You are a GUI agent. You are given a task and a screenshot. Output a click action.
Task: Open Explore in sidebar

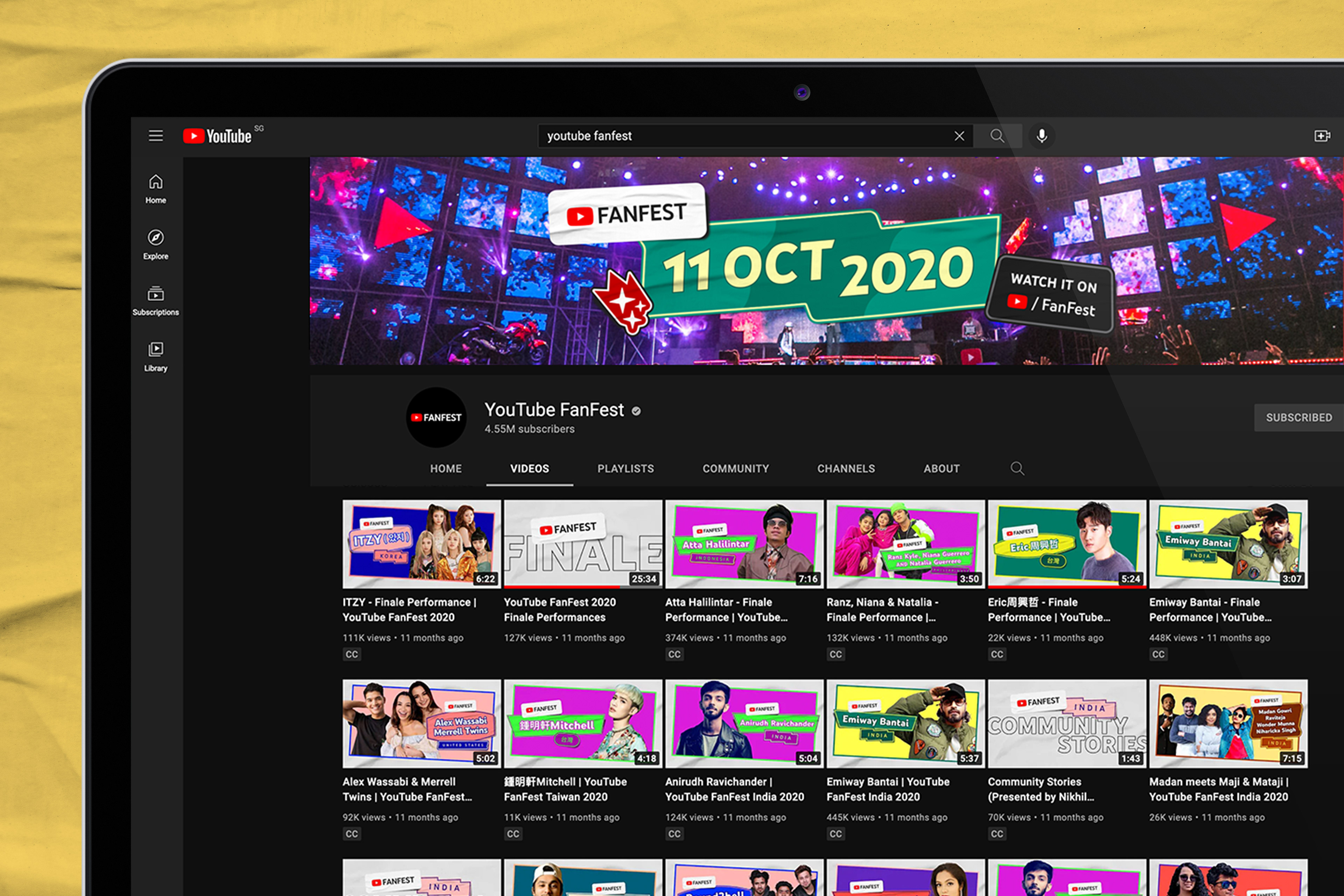[x=155, y=245]
